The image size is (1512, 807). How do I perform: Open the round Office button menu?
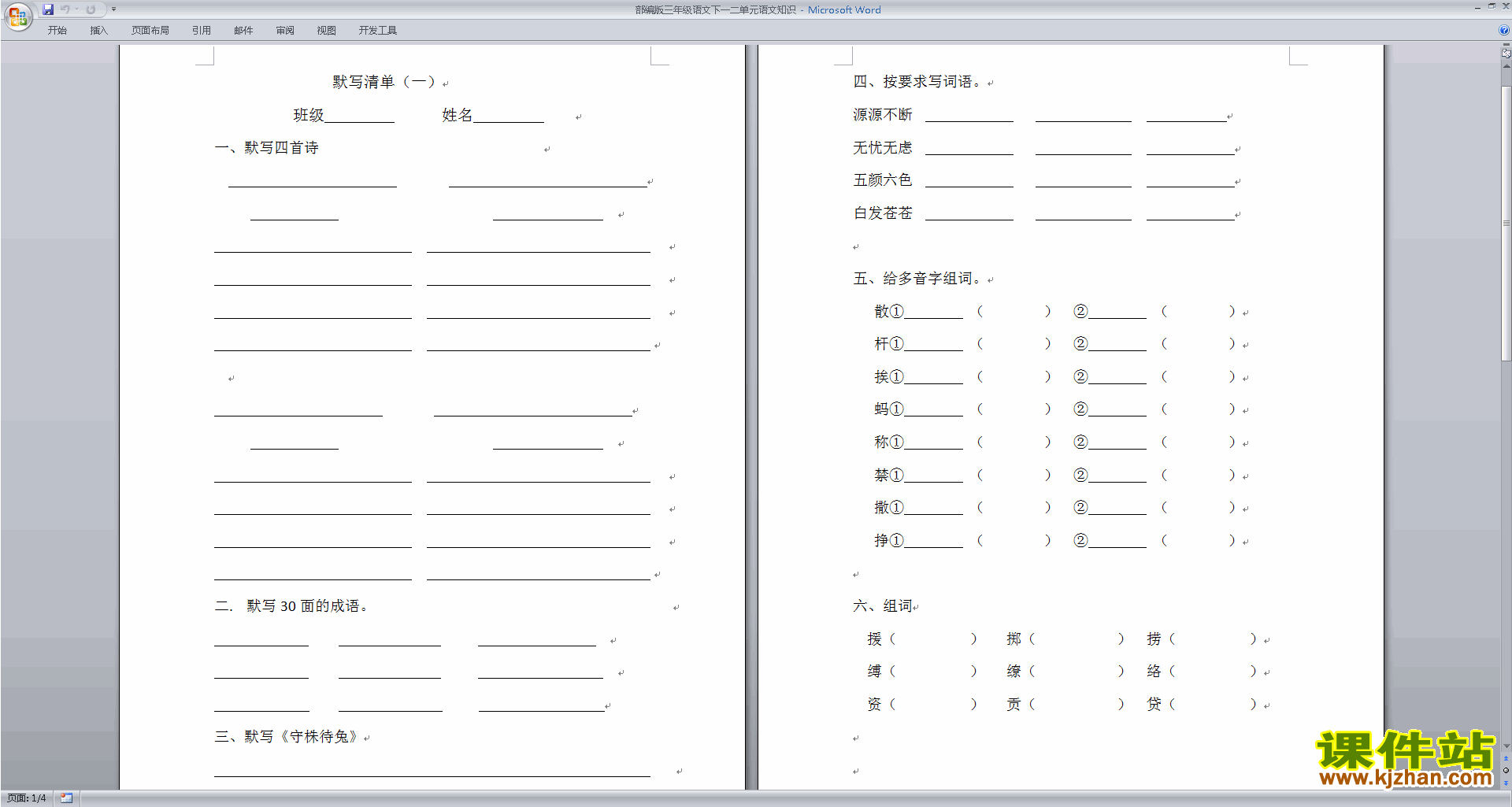[17, 17]
